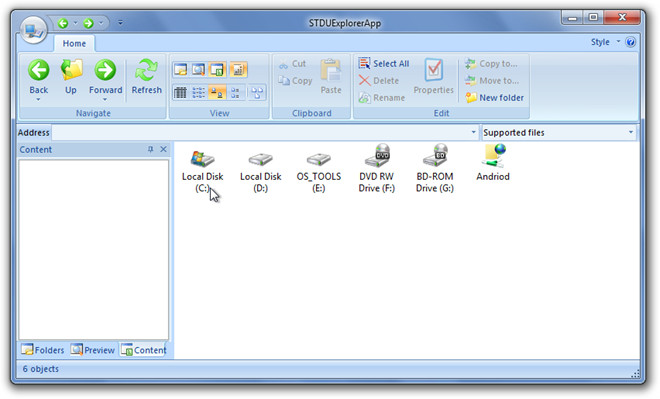Screen dimensions: 660x399
Task: Toggle the highlighted chart-like view icon
Action: click(238, 69)
